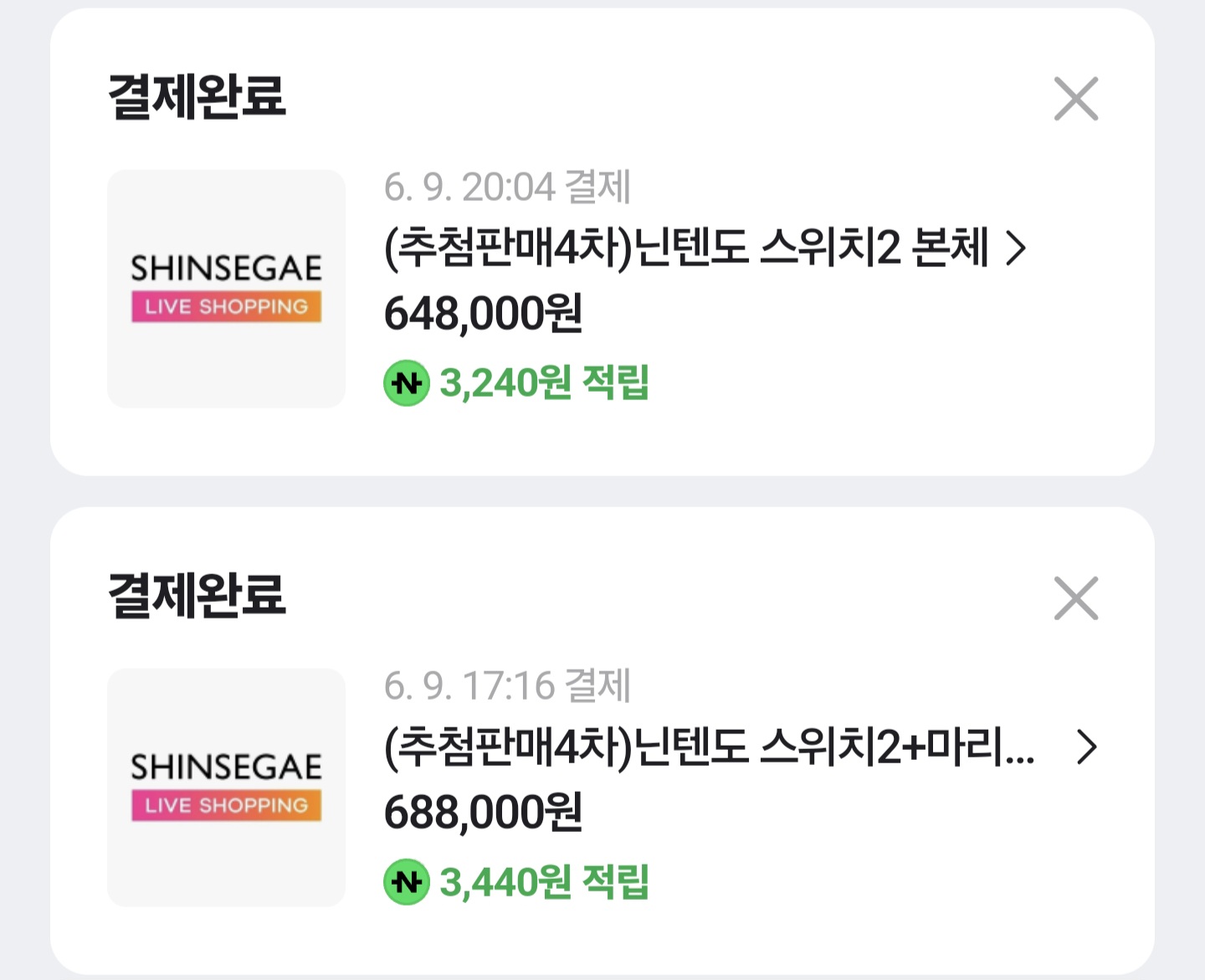Open Shinsegae logo thumbnail of 648,000원 order

[x=226, y=289]
